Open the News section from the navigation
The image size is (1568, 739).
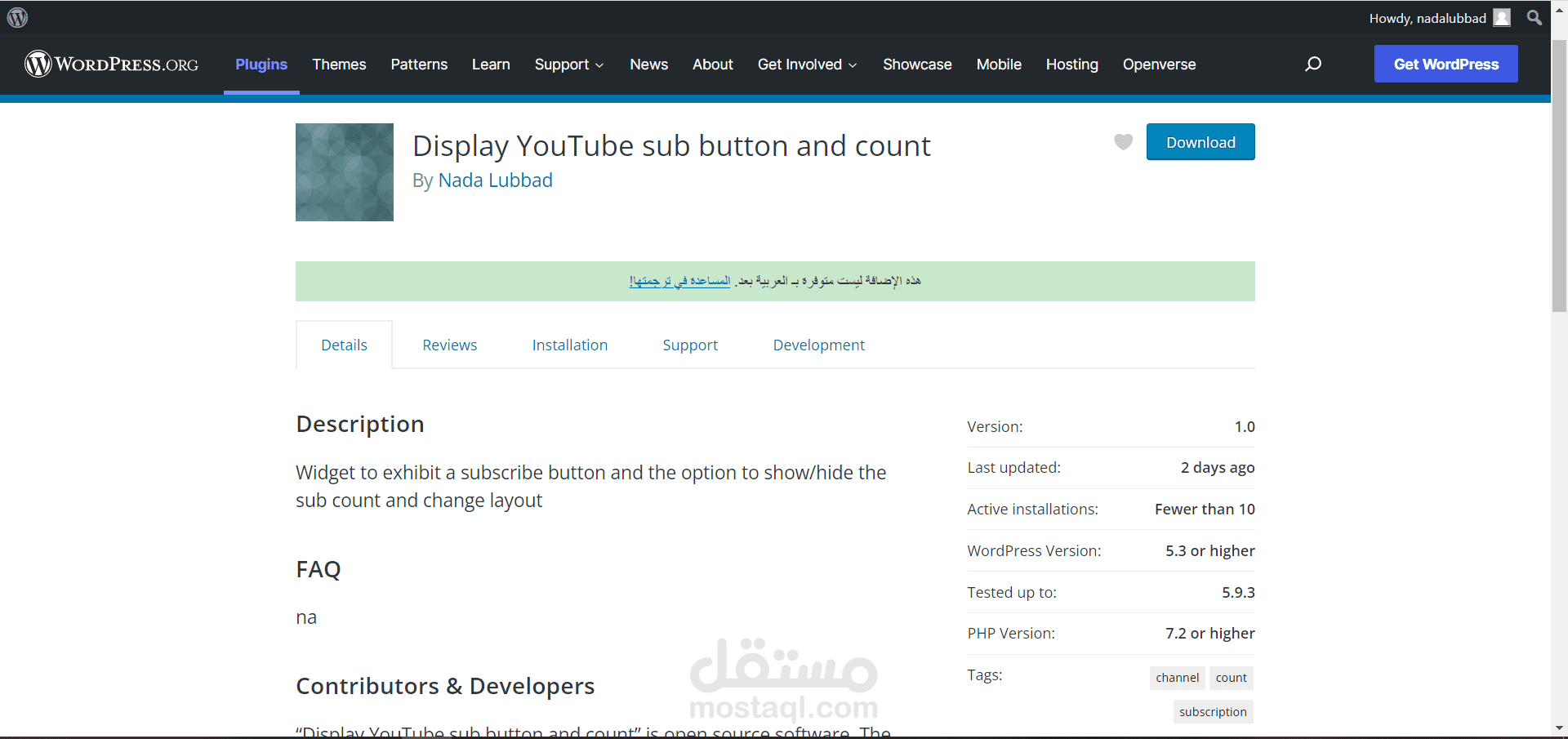click(648, 64)
